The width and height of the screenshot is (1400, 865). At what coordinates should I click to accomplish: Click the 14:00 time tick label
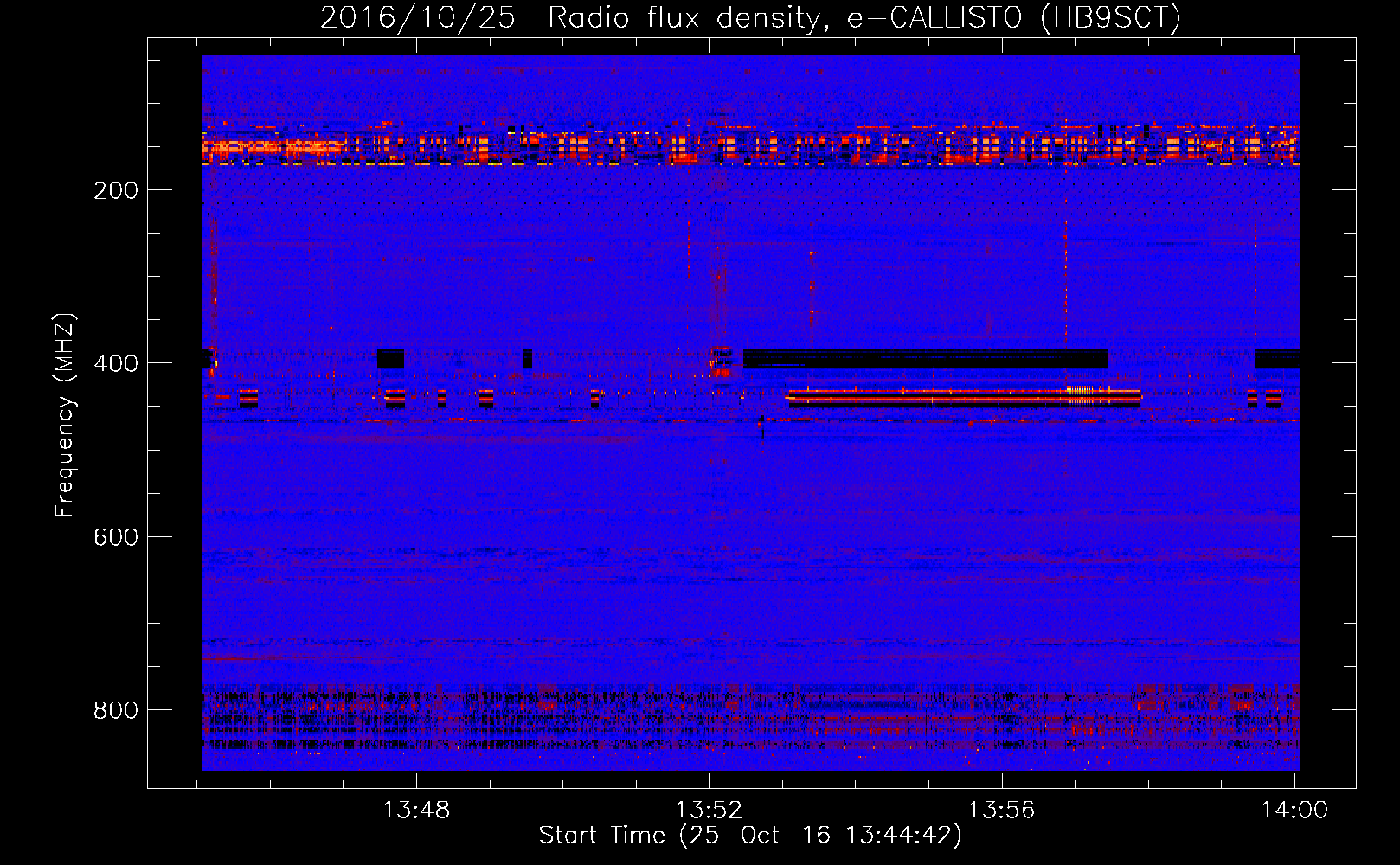(1294, 811)
